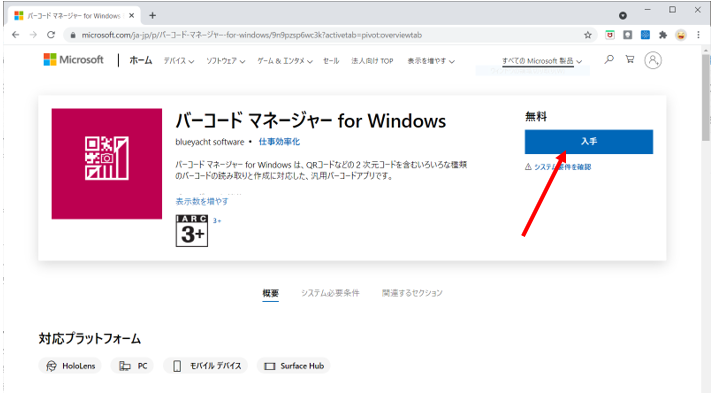Click the IARC 3+ rating badge
The width and height of the screenshot is (713, 393).
[192, 231]
